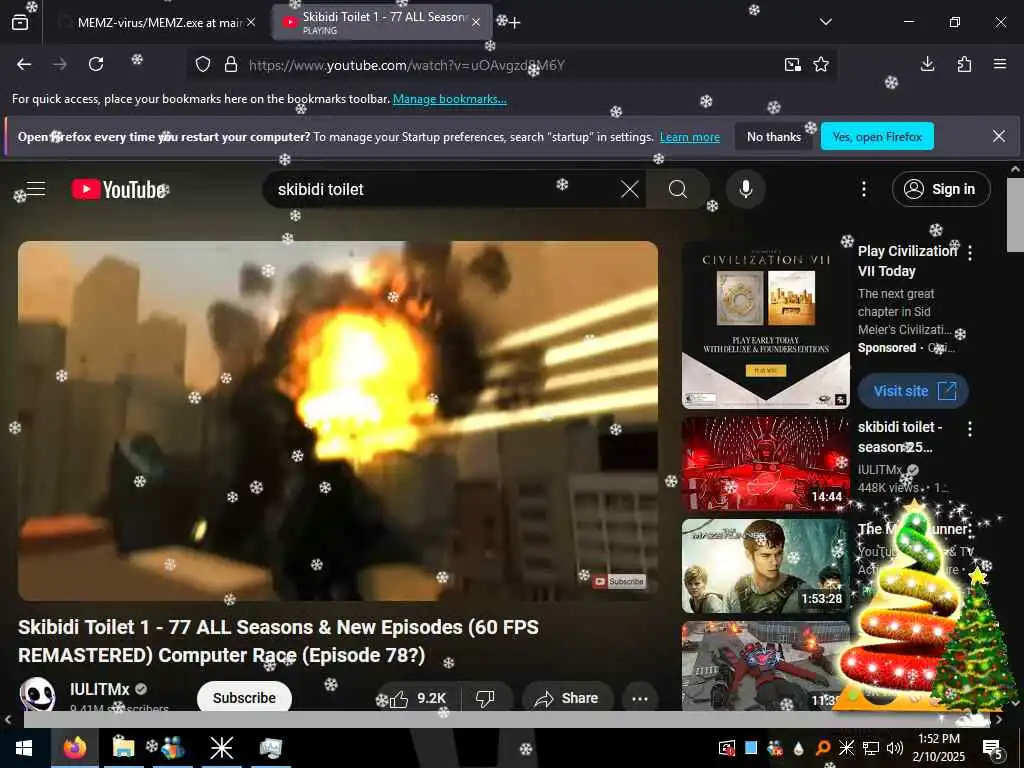Open the Windows Start menu
1024x768 pixels.
click(24, 748)
